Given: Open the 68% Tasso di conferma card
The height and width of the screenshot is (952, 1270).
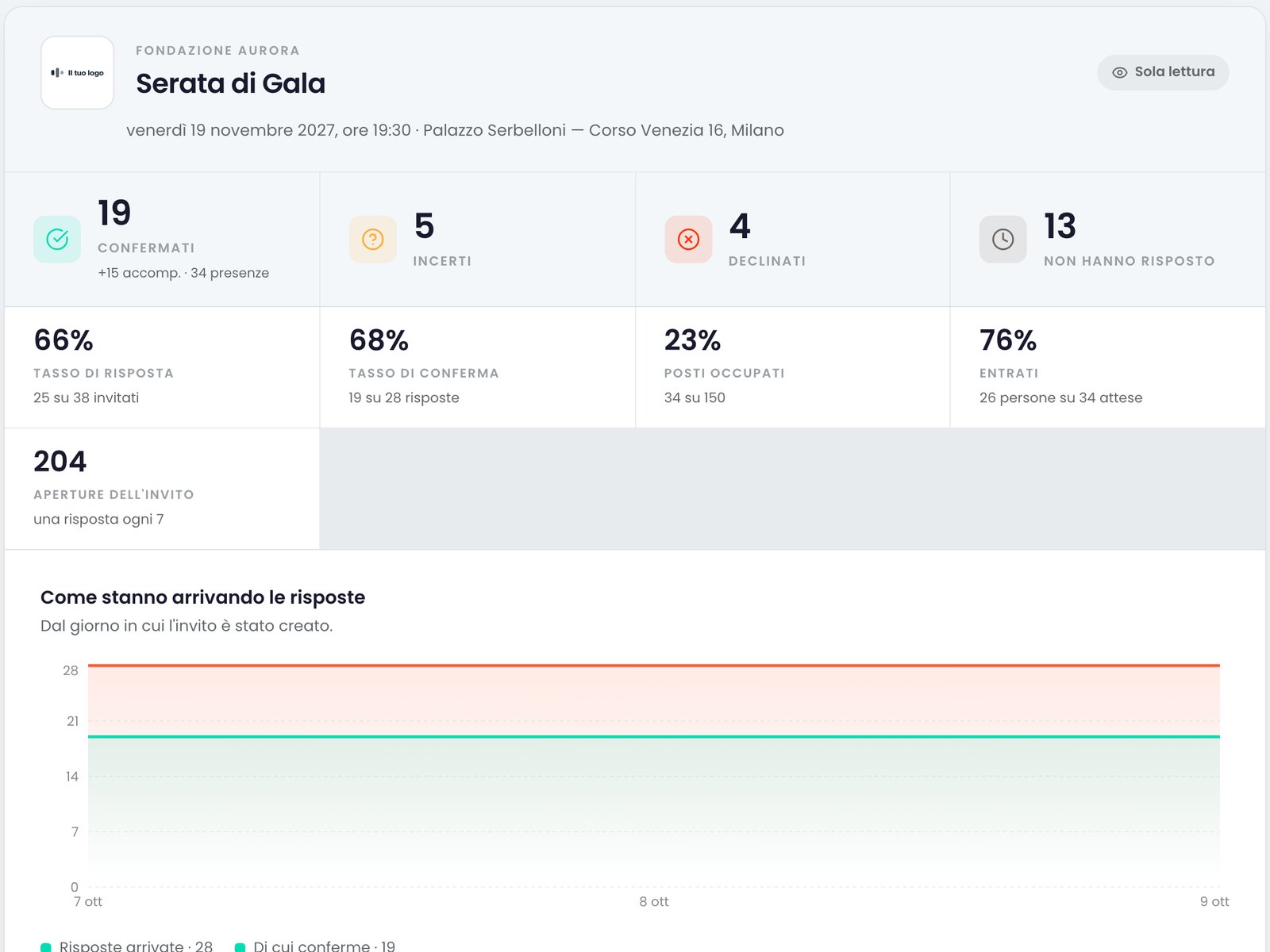Looking at the screenshot, I should point(477,367).
